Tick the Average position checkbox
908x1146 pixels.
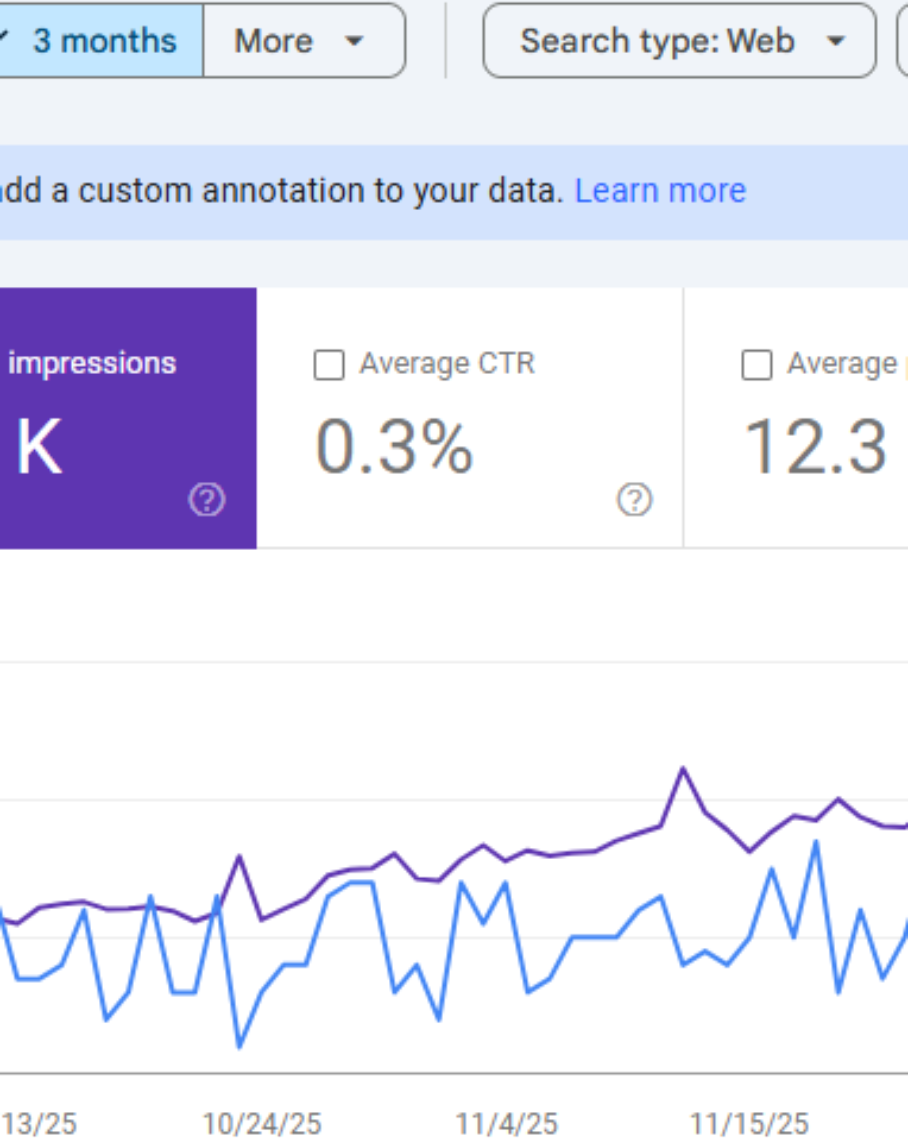tap(757, 365)
